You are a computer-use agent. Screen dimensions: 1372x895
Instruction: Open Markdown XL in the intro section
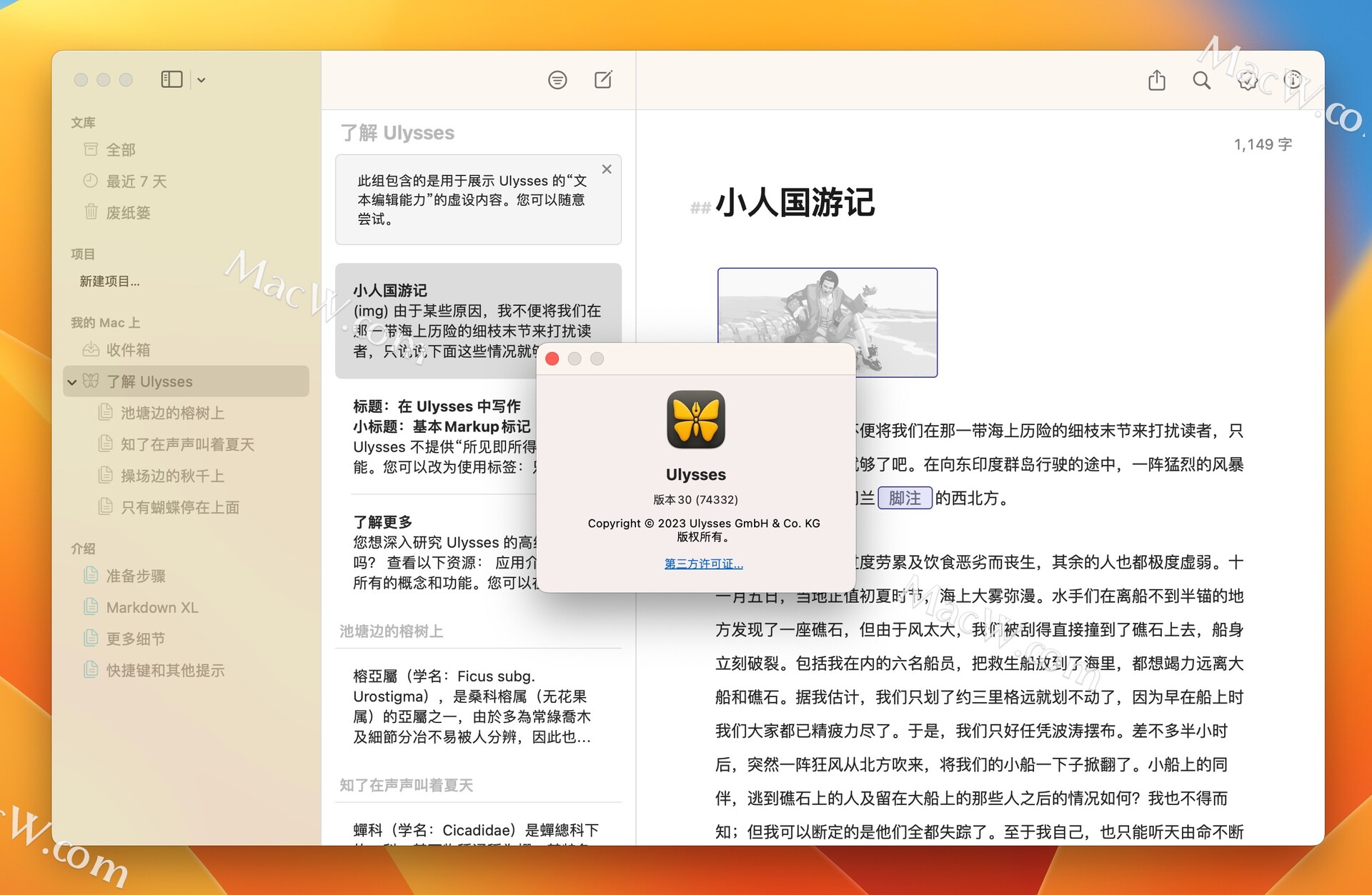(x=151, y=607)
